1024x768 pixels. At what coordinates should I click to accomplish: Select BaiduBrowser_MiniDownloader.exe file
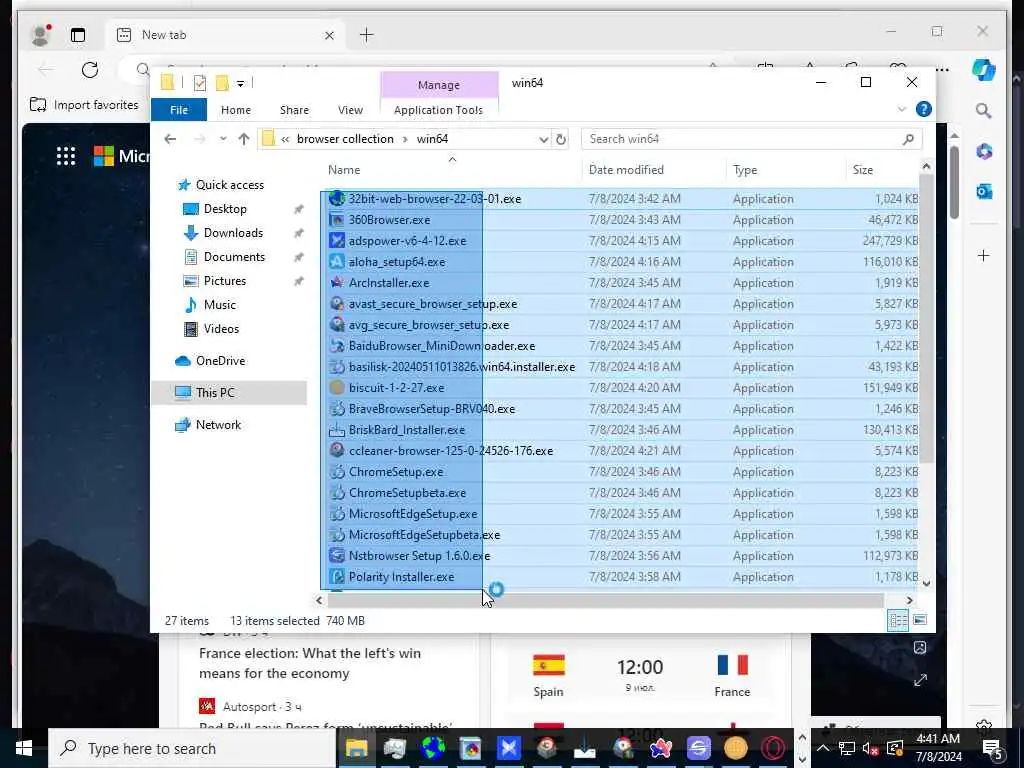coord(441,345)
